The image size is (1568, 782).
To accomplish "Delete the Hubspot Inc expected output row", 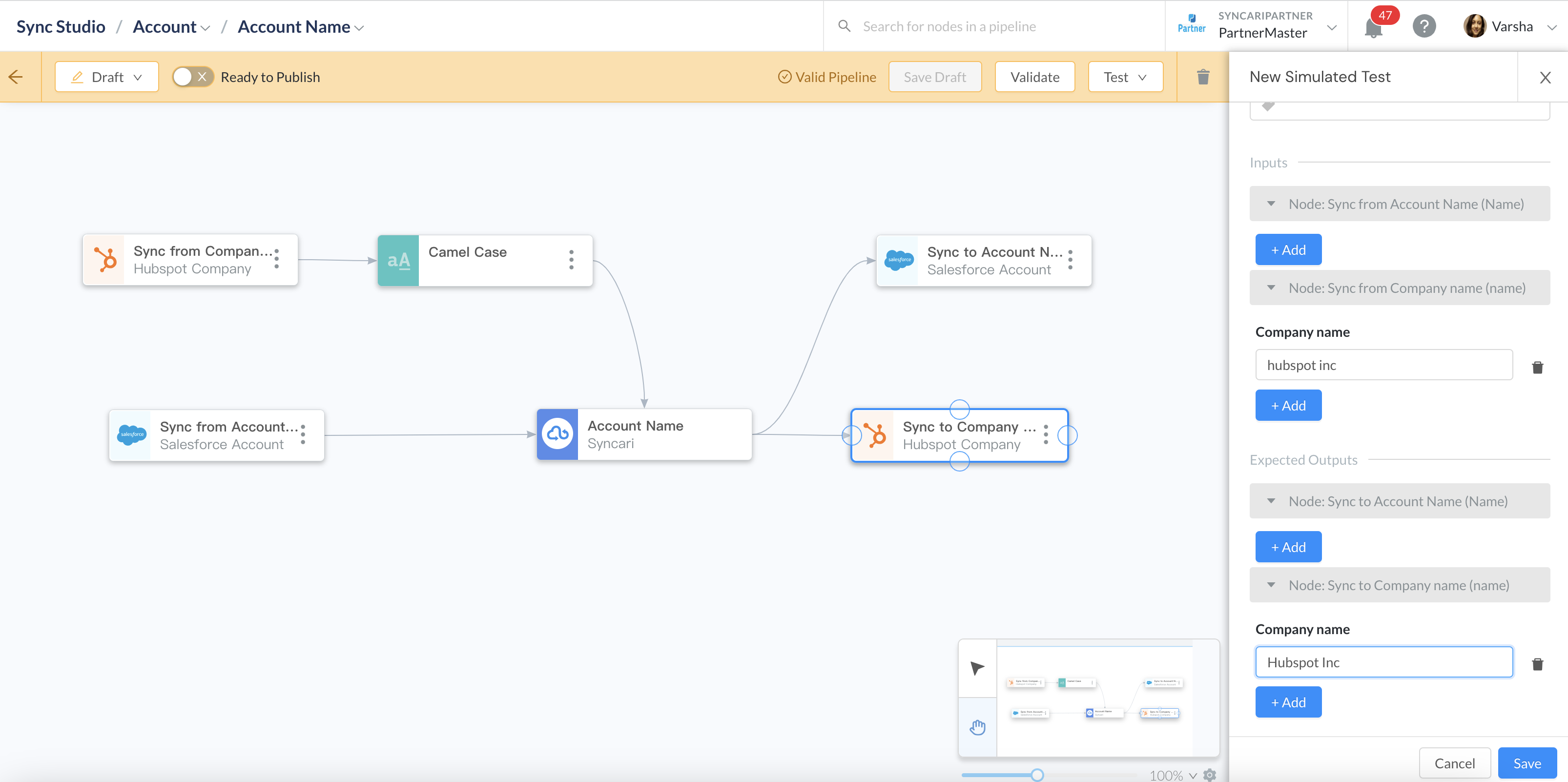I will [1537, 664].
